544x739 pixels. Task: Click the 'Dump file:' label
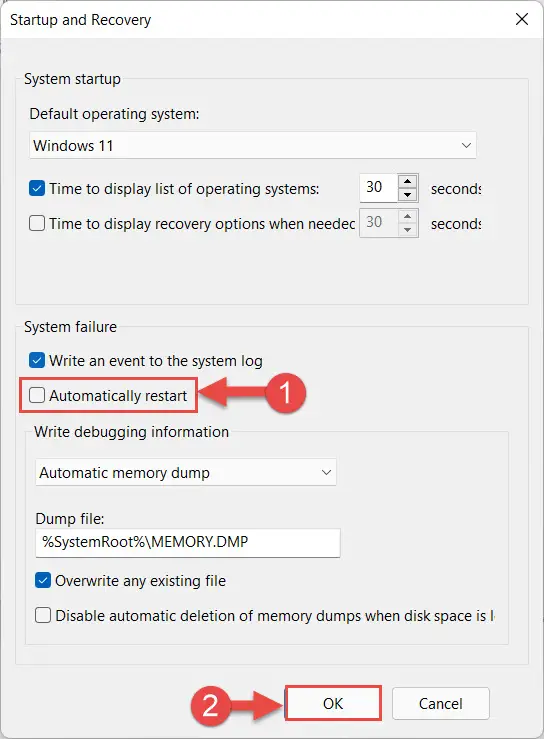pyautogui.click(x=70, y=518)
